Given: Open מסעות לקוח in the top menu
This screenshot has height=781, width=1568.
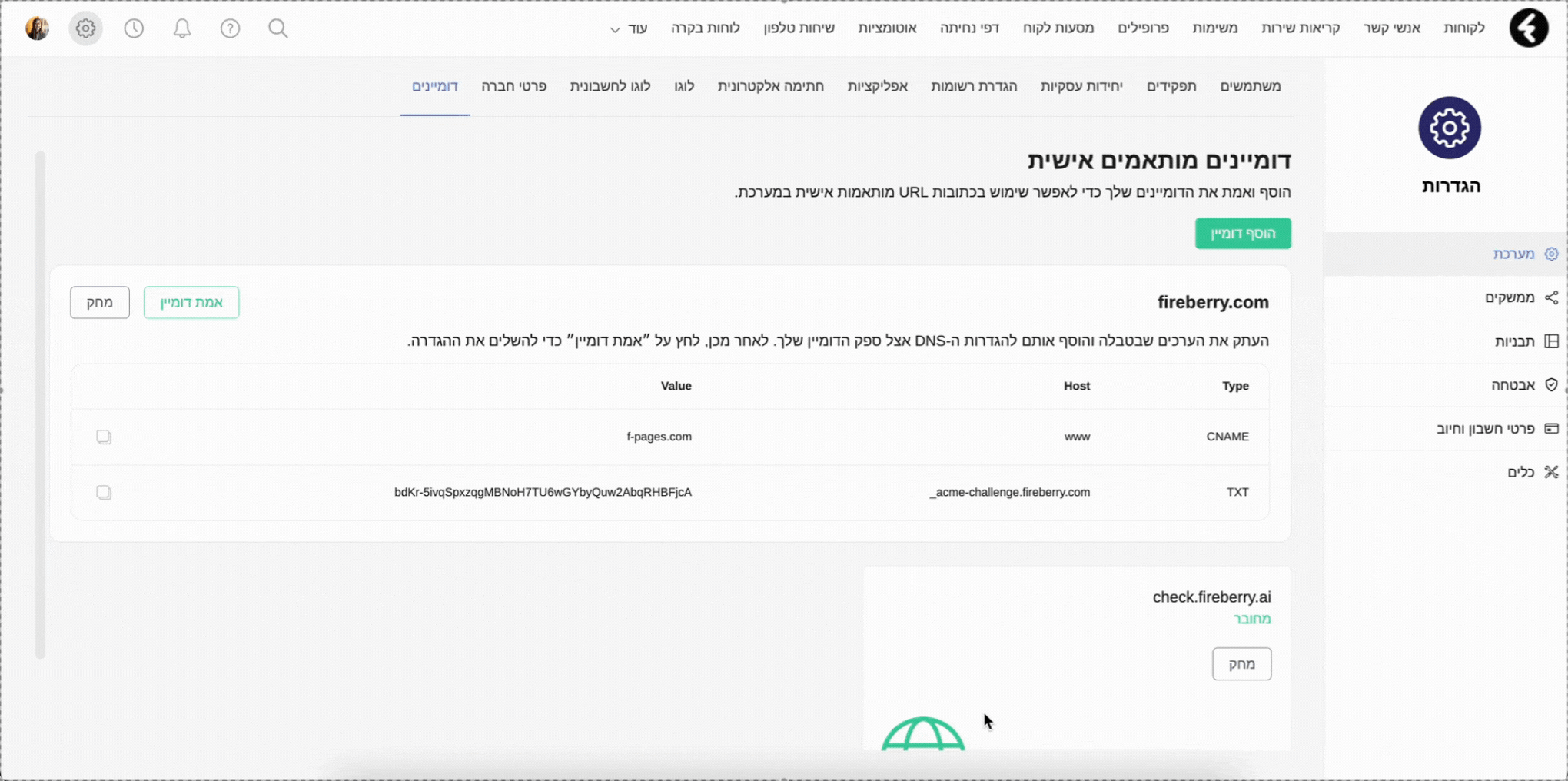Looking at the screenshot, I should [1058, 28].
